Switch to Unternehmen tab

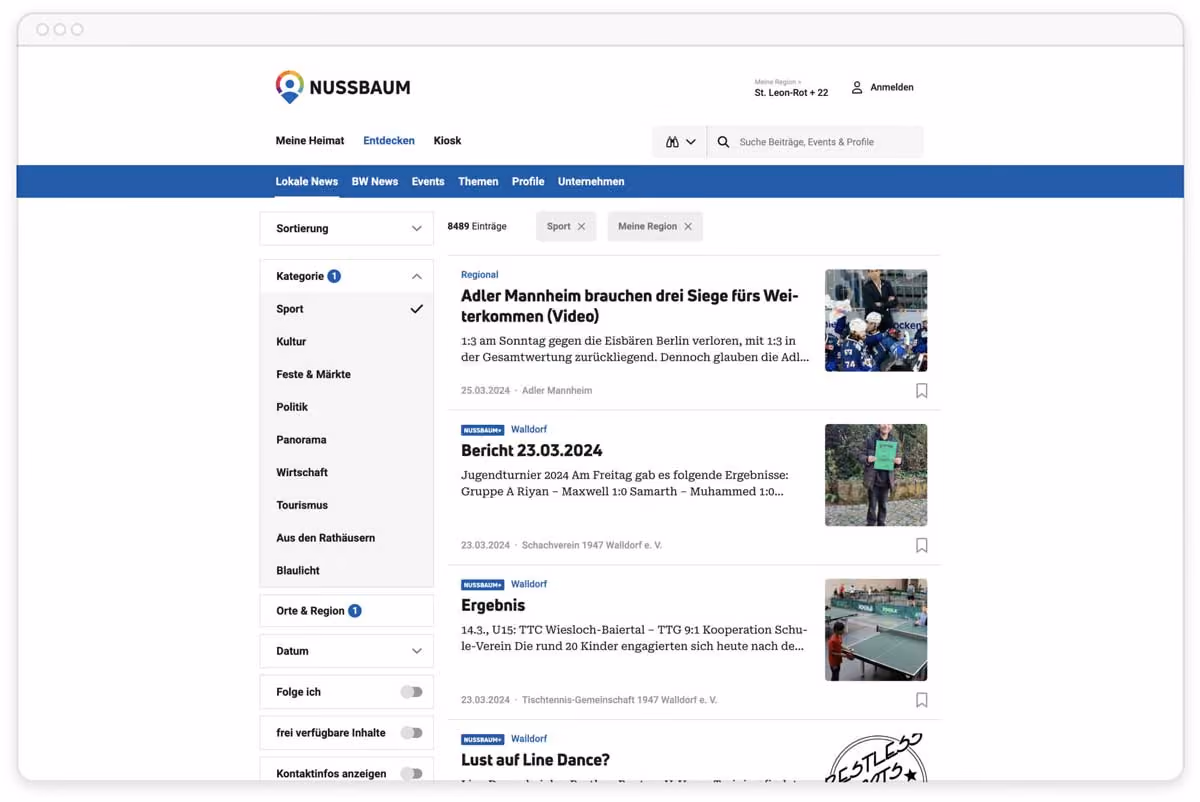591,181
